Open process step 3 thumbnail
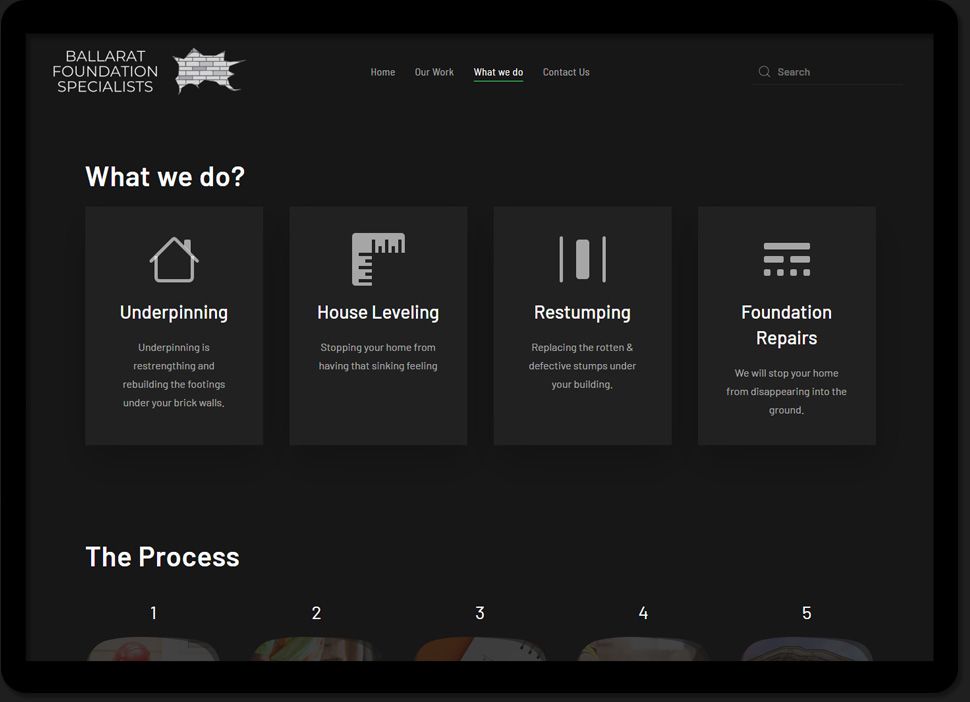Image resolution: width=970 pixels, height=702 pixels. (x=480, y=649)
